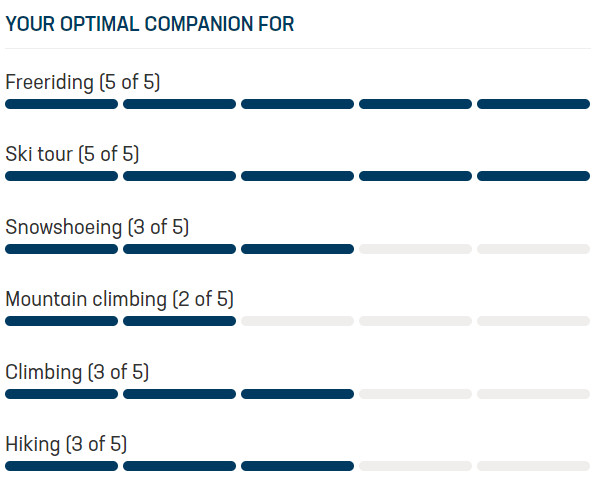Click the 'Ski tour (5 of 5)' label
This screenshot has height=499, width=604.
pos(72,154)
